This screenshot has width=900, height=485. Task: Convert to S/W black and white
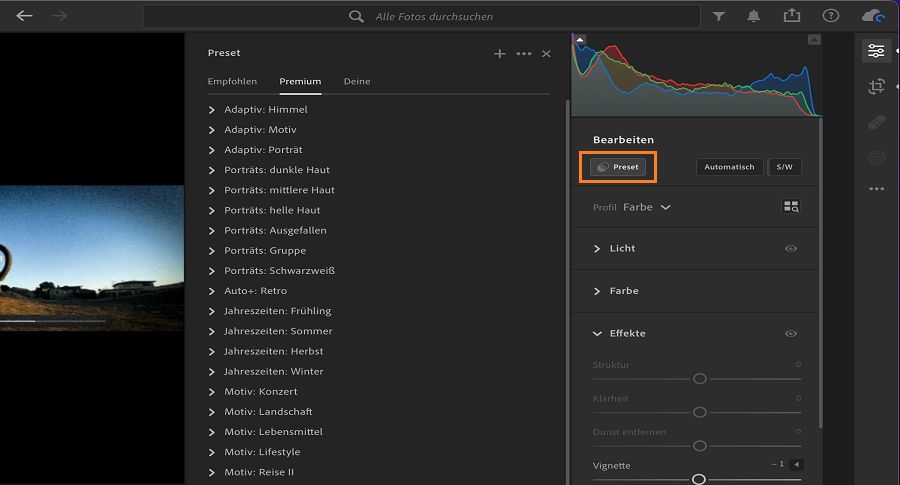point(784,167)
